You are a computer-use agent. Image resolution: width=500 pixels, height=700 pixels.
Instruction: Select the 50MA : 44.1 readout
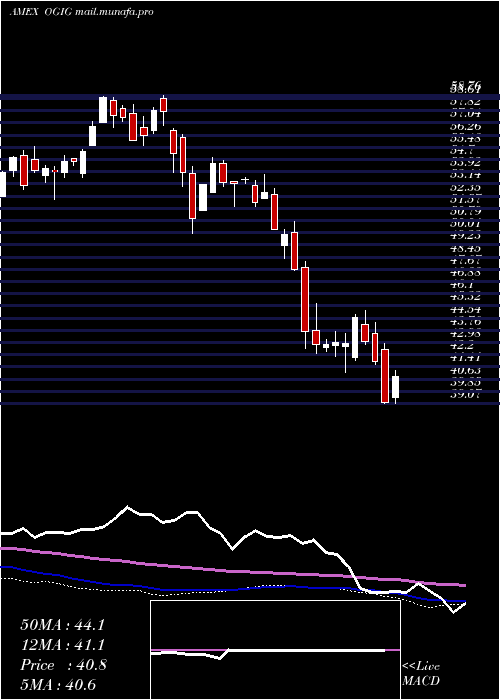click(x=62, y=625)
